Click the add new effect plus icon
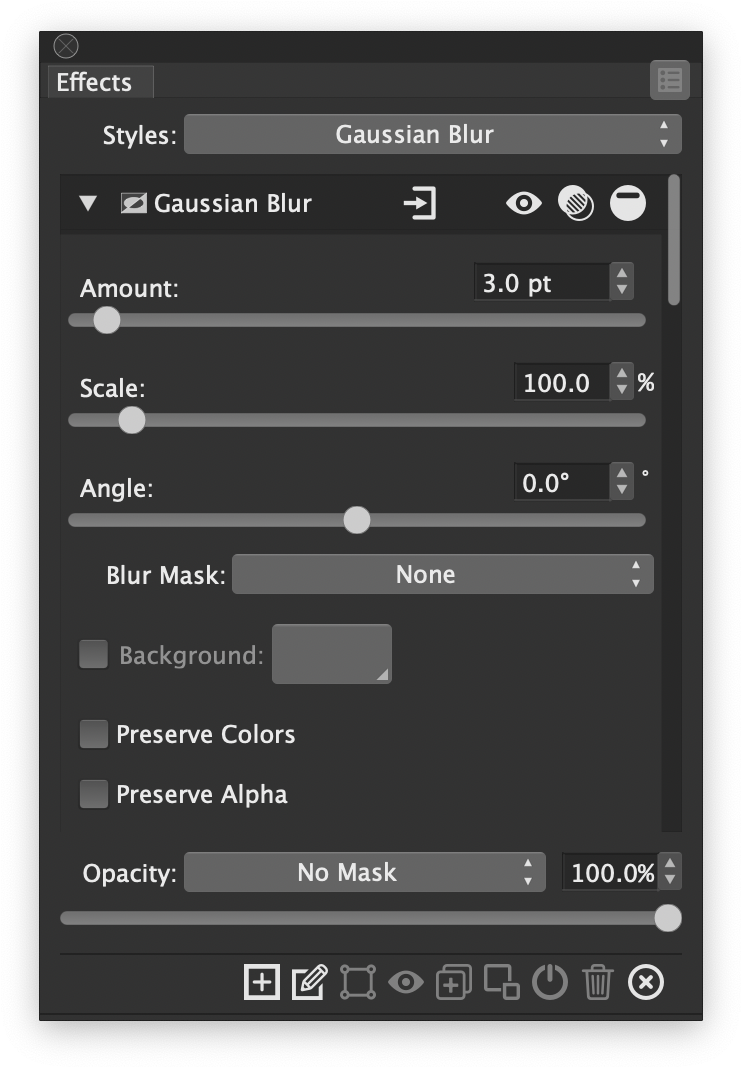741x1067 pixels. pos(262,982)
